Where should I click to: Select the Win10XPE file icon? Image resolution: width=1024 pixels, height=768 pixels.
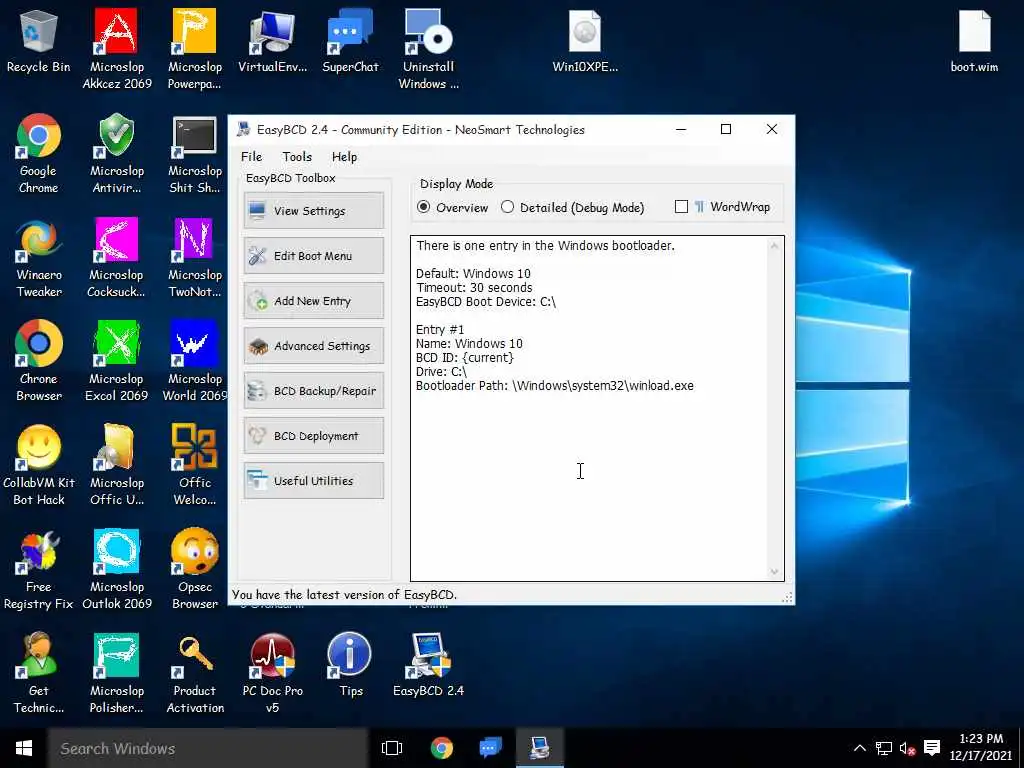click(585, 42)
